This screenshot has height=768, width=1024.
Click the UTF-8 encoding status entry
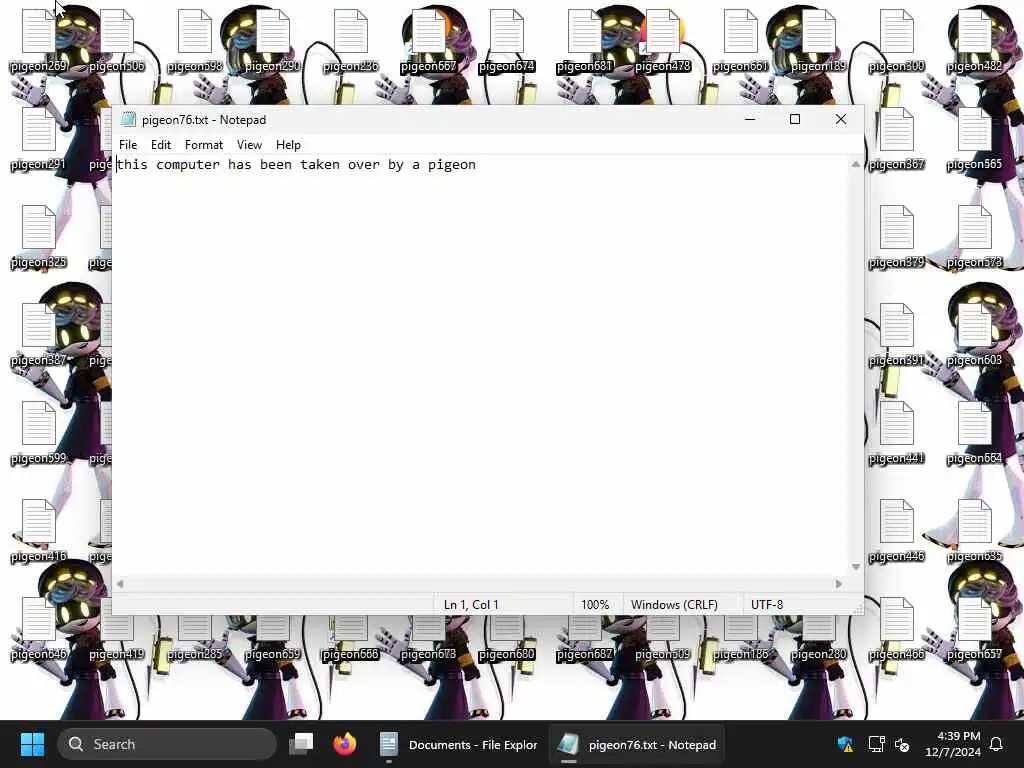click(x=767, y=605)
